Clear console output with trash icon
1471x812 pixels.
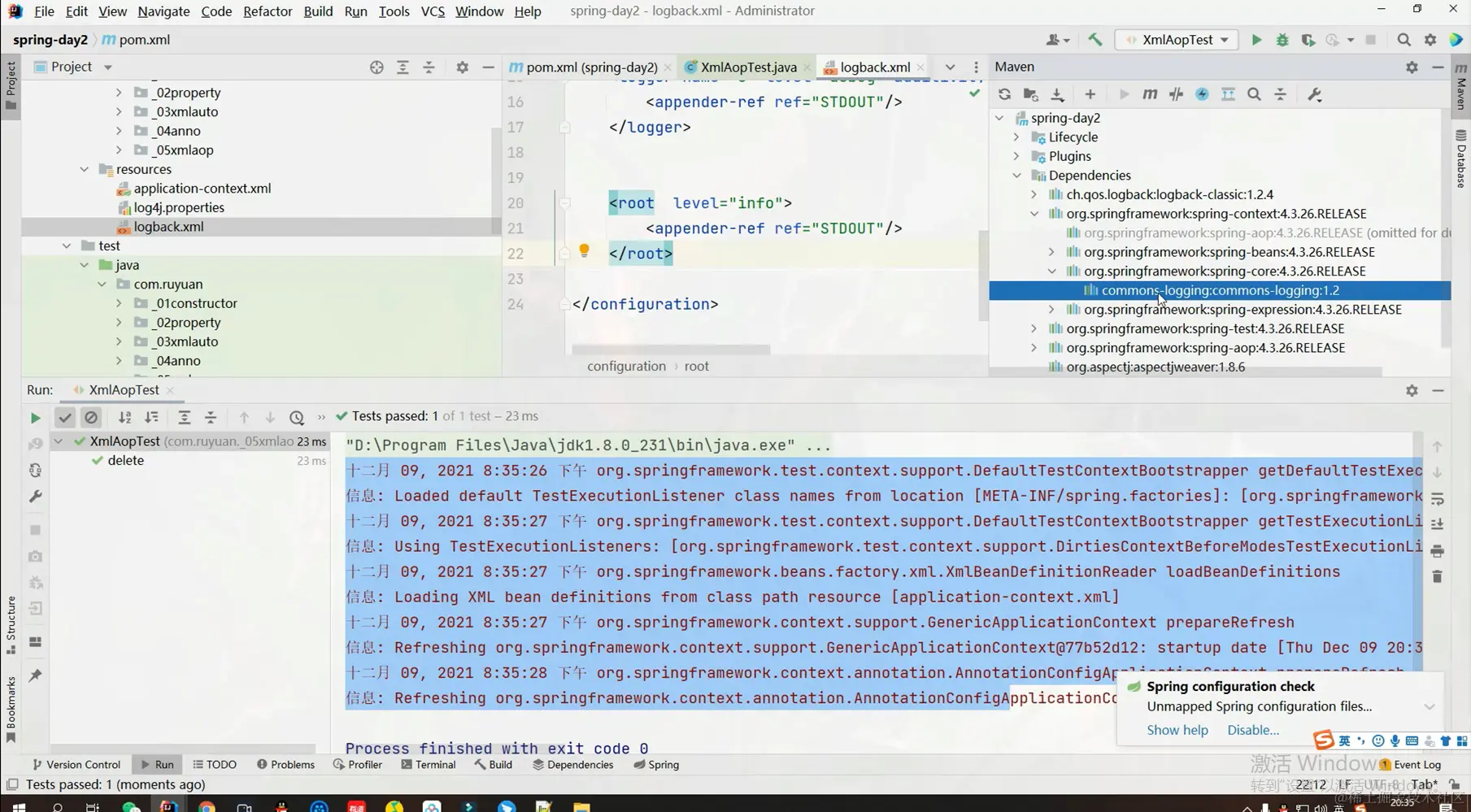[1437, 576]
